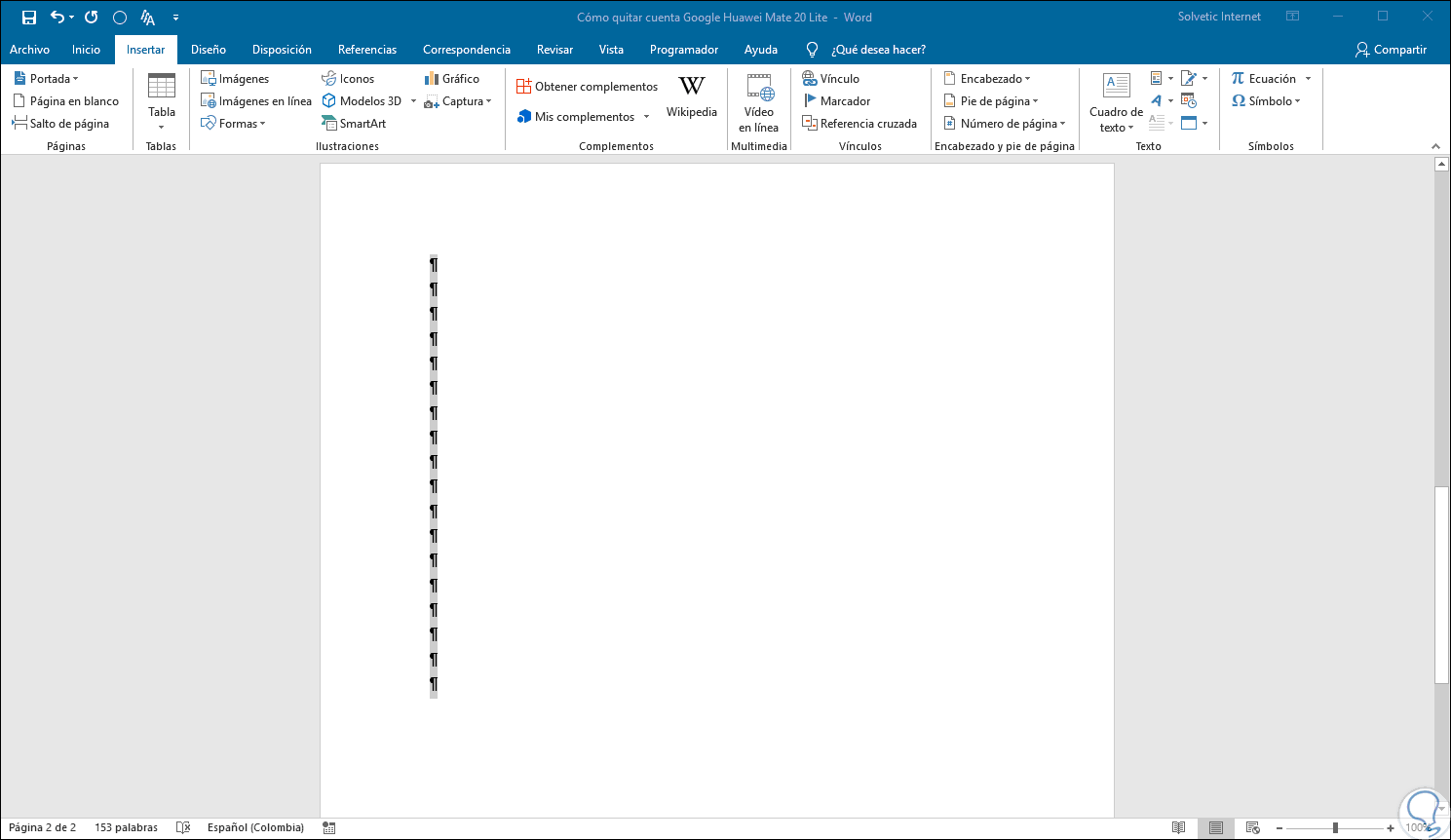The width and height of the screenshot is (1451, 840).
Task: Insert online video with Vídeo en línea
Action: (x=759, y=101)
